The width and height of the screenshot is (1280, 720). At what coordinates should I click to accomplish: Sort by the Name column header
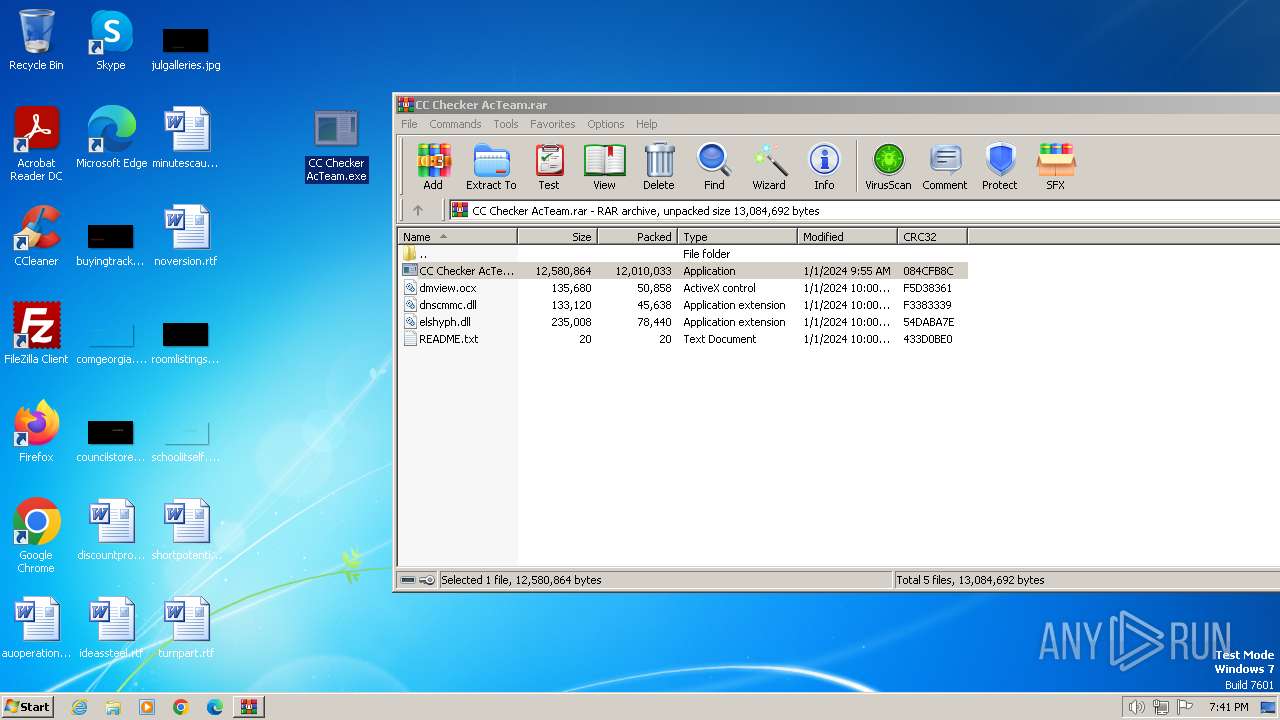[458, 237]
